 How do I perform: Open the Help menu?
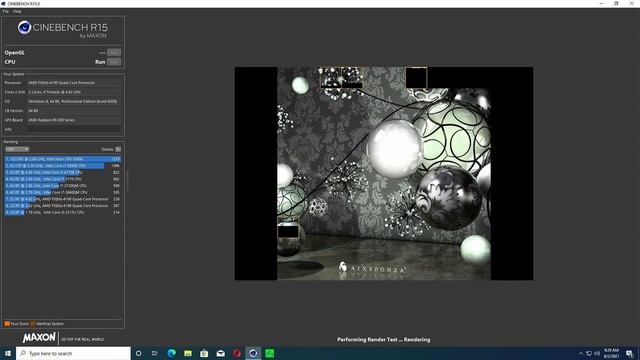coord(17,11)
